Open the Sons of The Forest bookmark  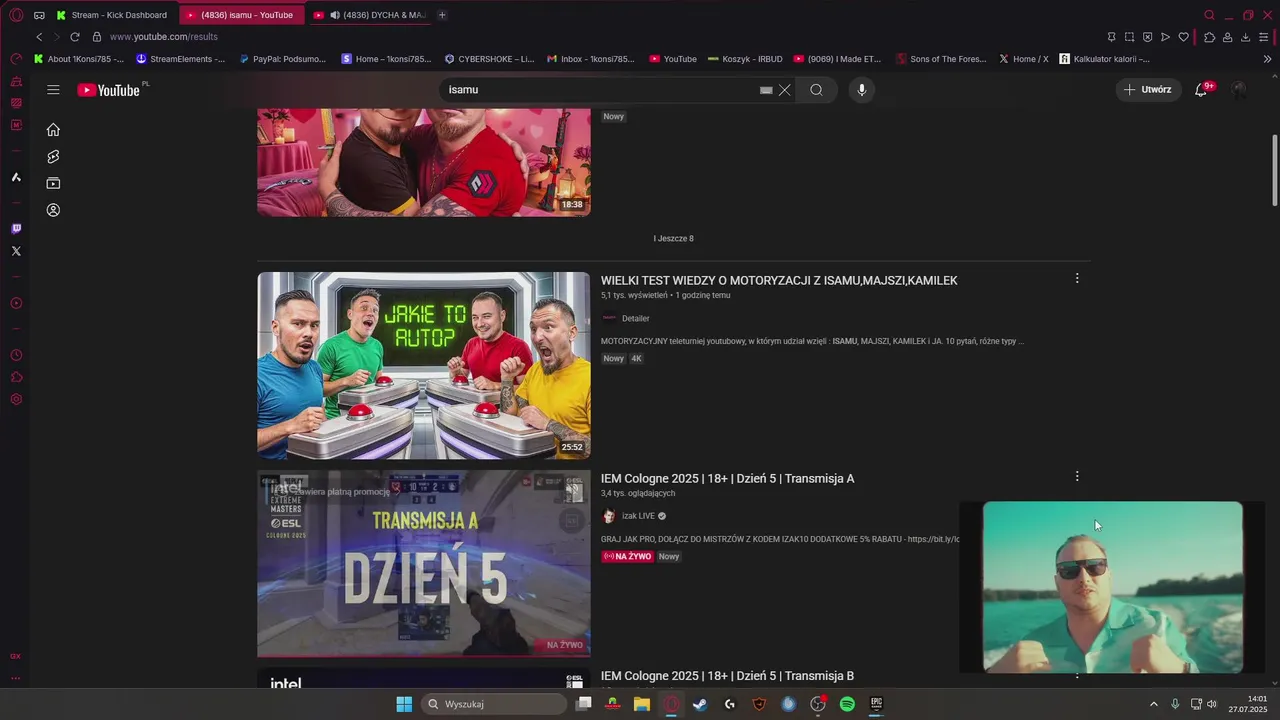coord(942,59)
